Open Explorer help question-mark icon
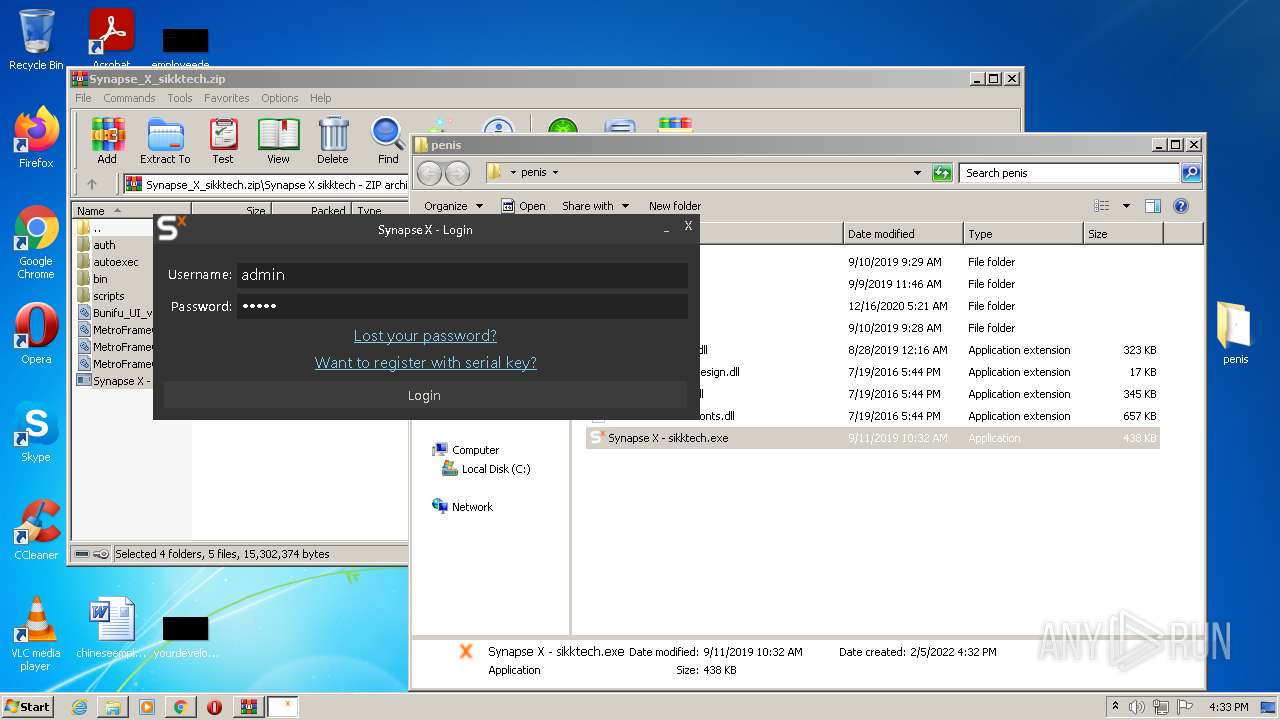This screenshot has width=1280, height=720. pyautogui.click(x=1180, y=206)
